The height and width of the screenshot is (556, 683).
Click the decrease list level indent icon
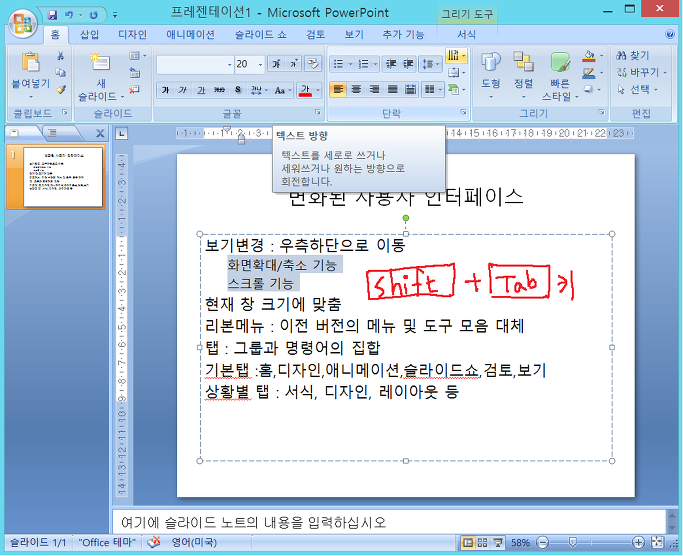(391, 64)
